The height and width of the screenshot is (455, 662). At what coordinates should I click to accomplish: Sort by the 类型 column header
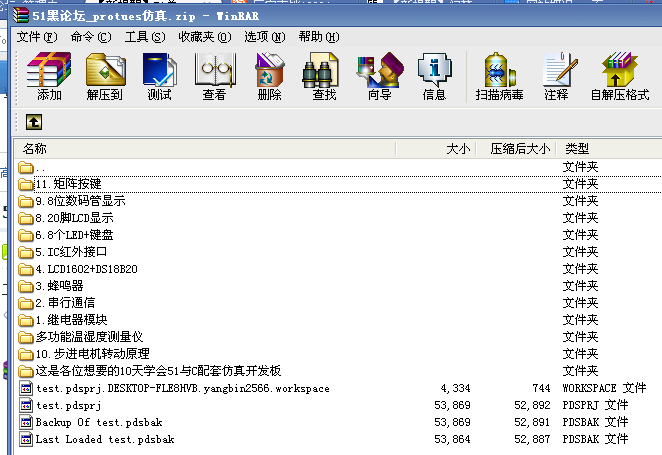pos(609,149)
